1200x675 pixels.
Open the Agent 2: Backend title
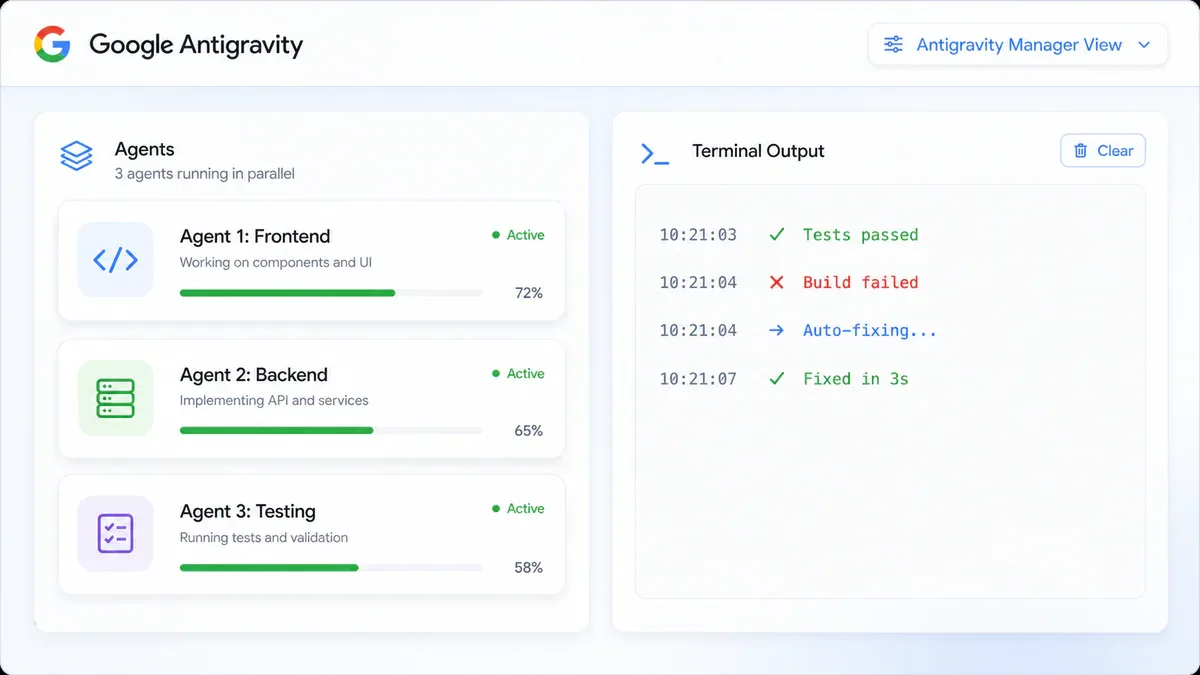click(254, 375)
